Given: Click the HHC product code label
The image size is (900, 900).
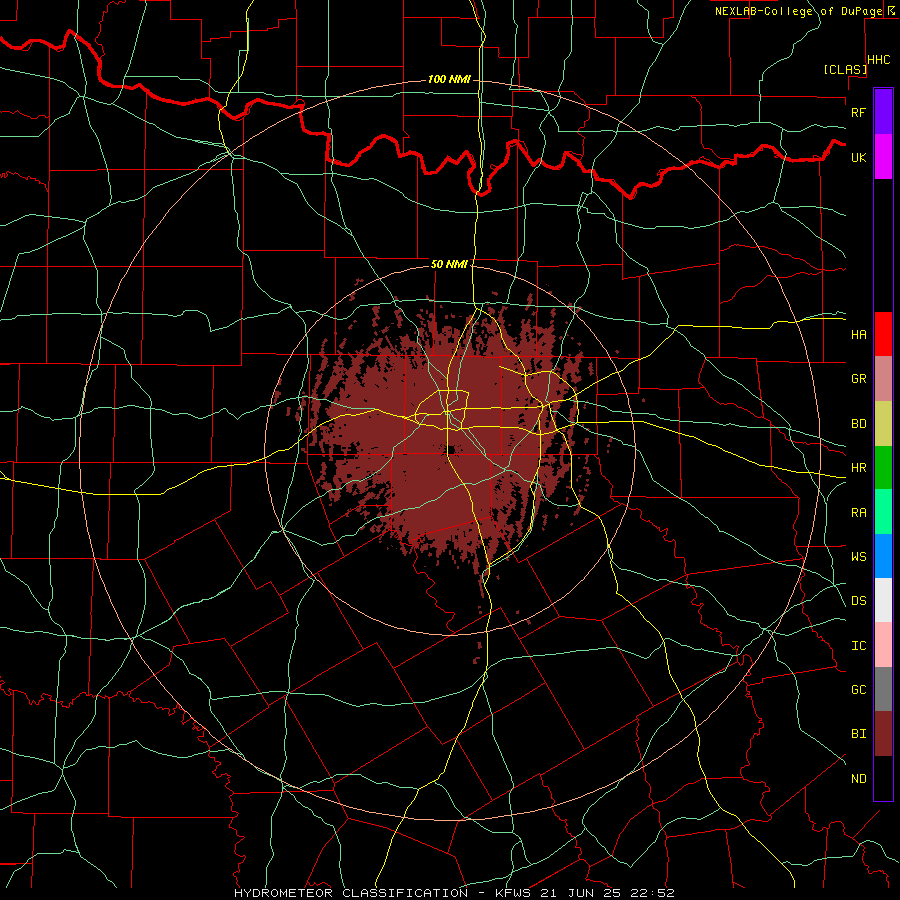Looking at the screenshot, I should tap(878, 60).
